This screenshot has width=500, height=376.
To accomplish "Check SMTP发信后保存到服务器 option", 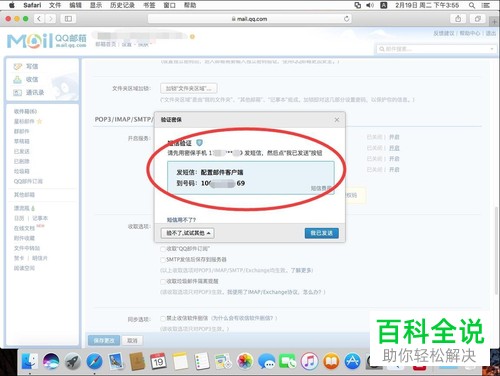I will click(163, 259).
